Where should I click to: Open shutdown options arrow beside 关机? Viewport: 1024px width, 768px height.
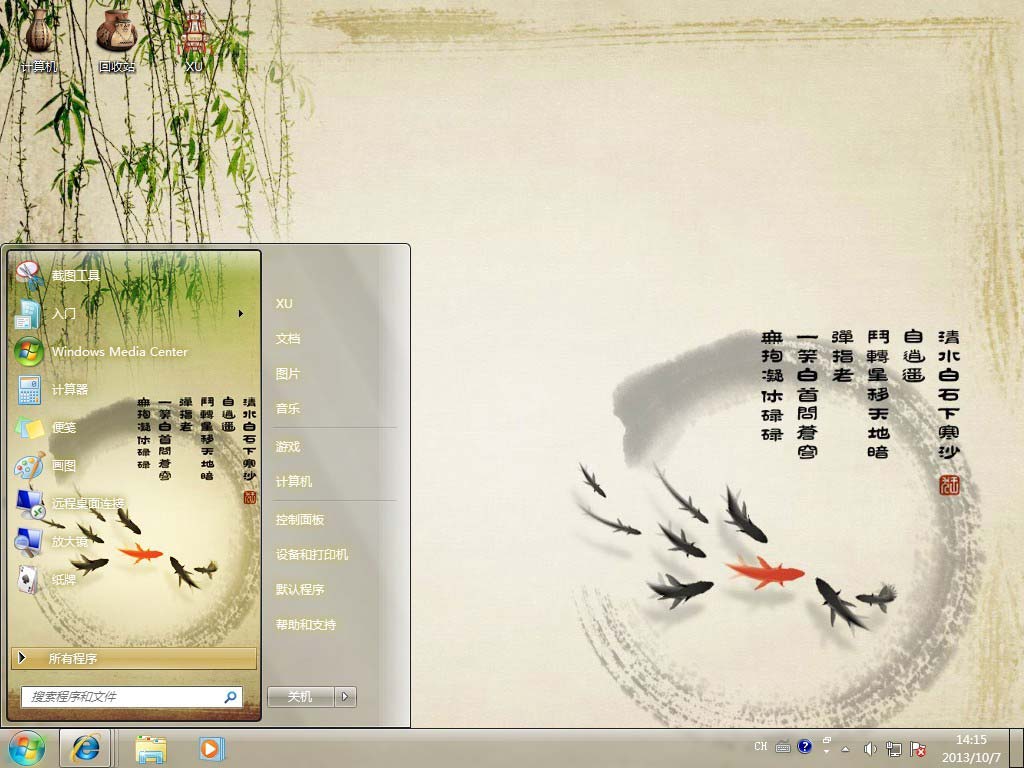point(346,697)
